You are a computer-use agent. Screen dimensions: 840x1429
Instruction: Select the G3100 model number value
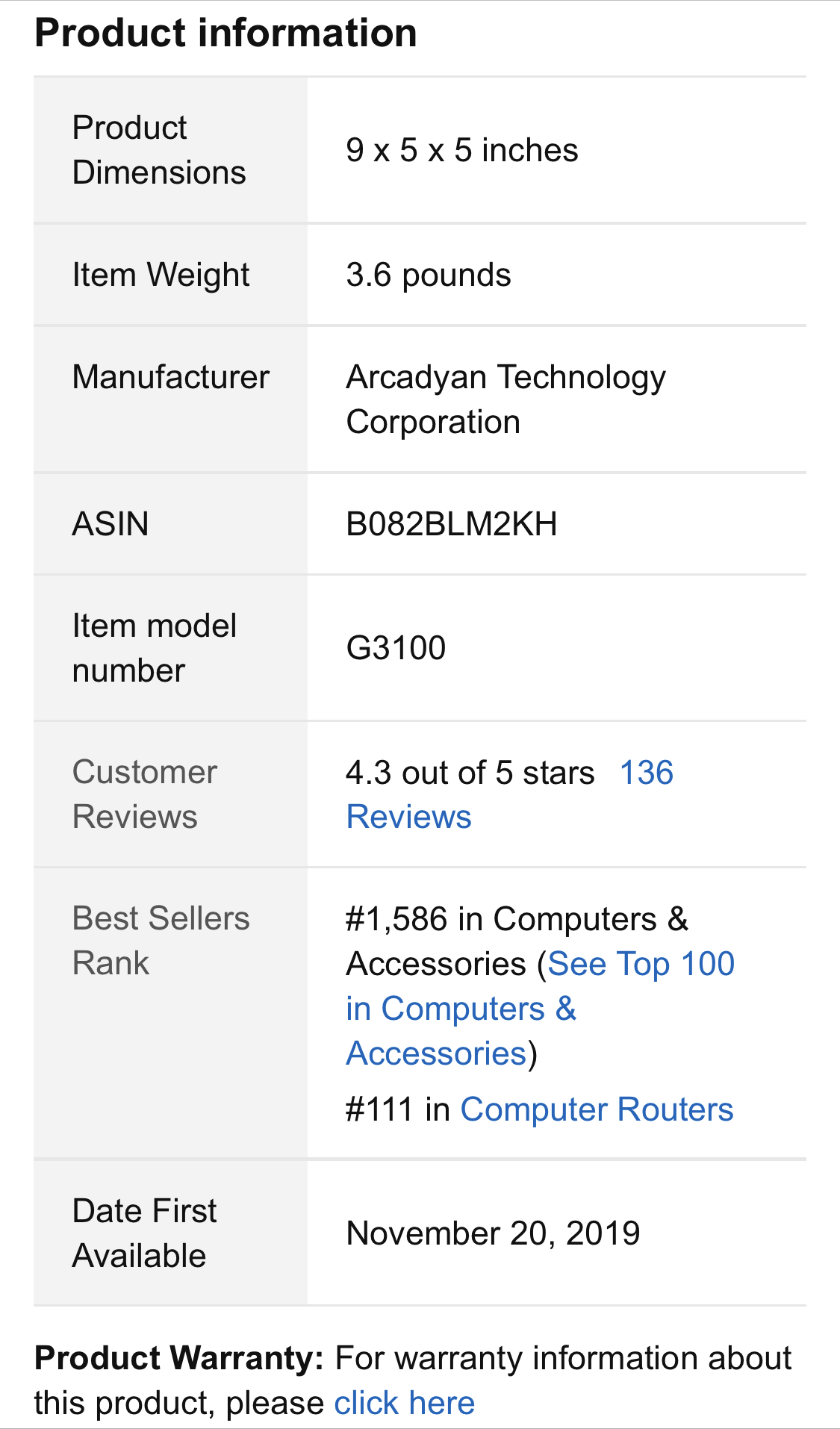pyautogui.click(x=396, y=648)
